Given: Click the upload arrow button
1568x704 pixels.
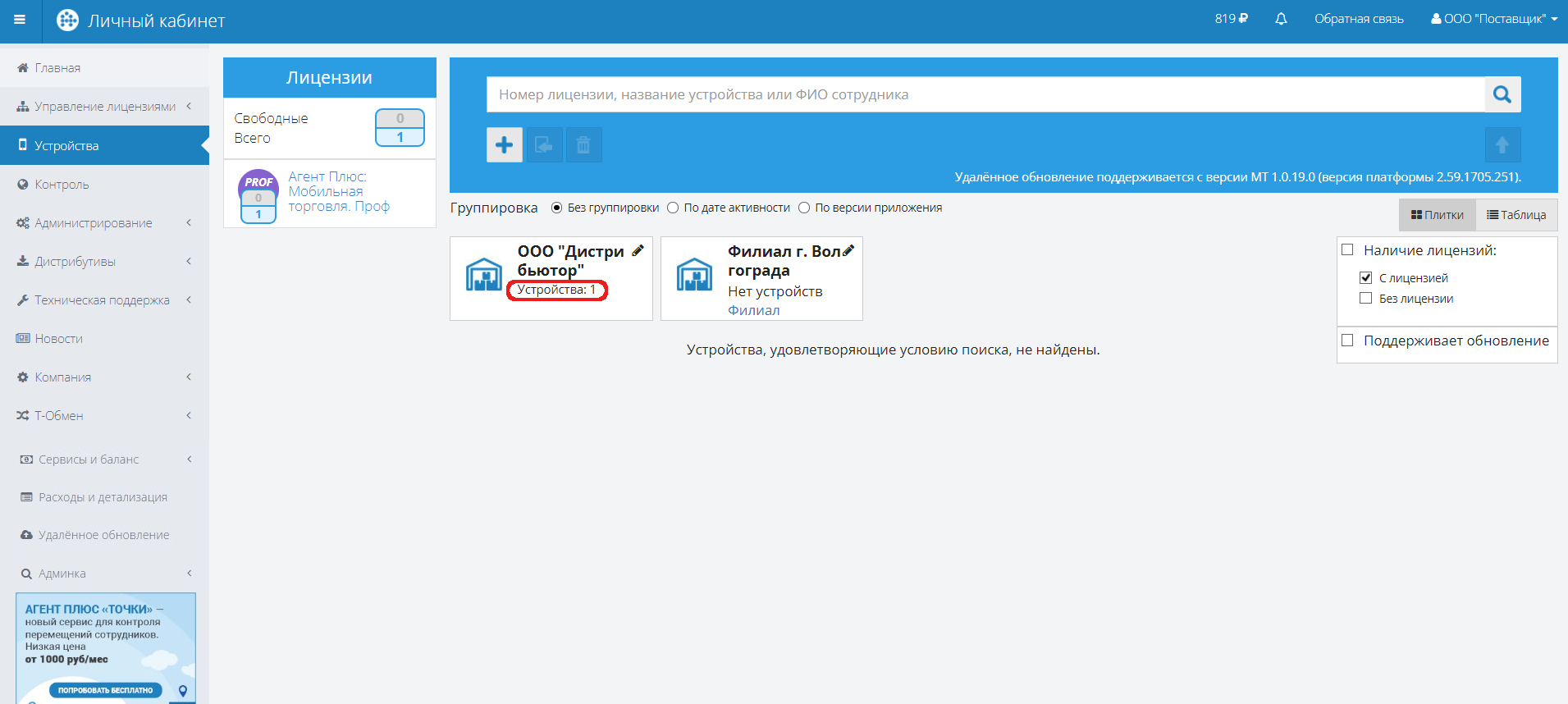Looking at the screenshot, I should tap(1502, 145).
